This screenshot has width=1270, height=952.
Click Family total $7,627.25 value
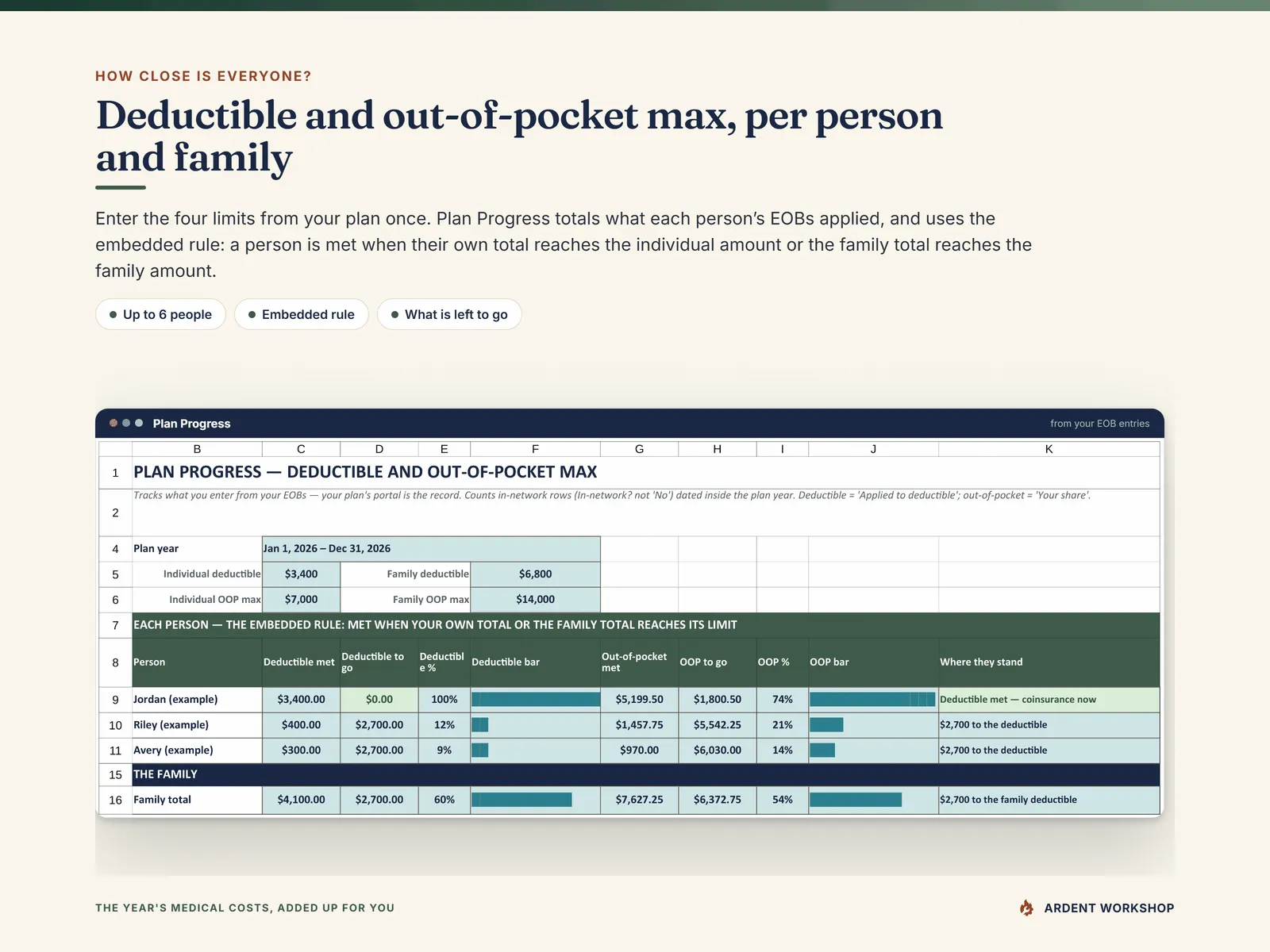click(x=639, y=800)
